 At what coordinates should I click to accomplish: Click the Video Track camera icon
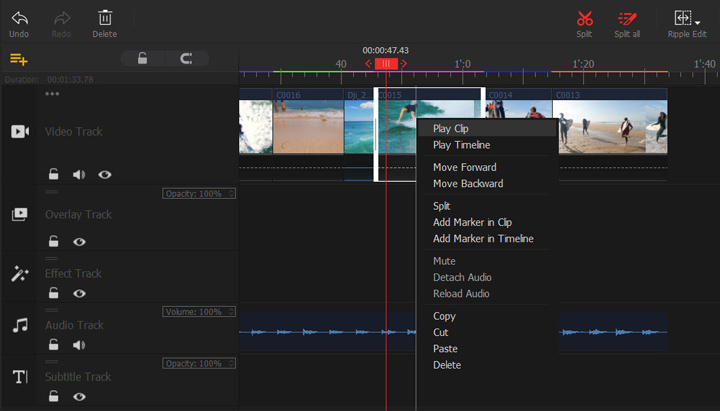[x=19, y=132]
